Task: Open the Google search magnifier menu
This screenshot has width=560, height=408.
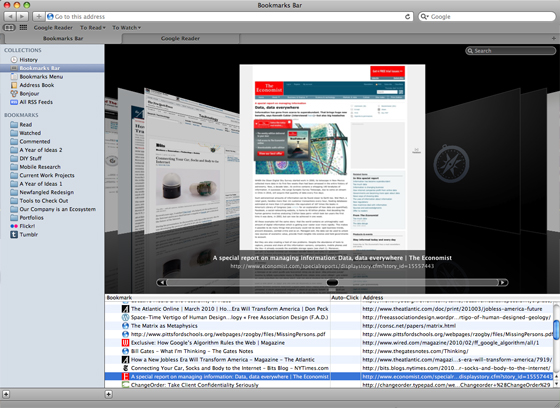Action: [x=425, y=16]
